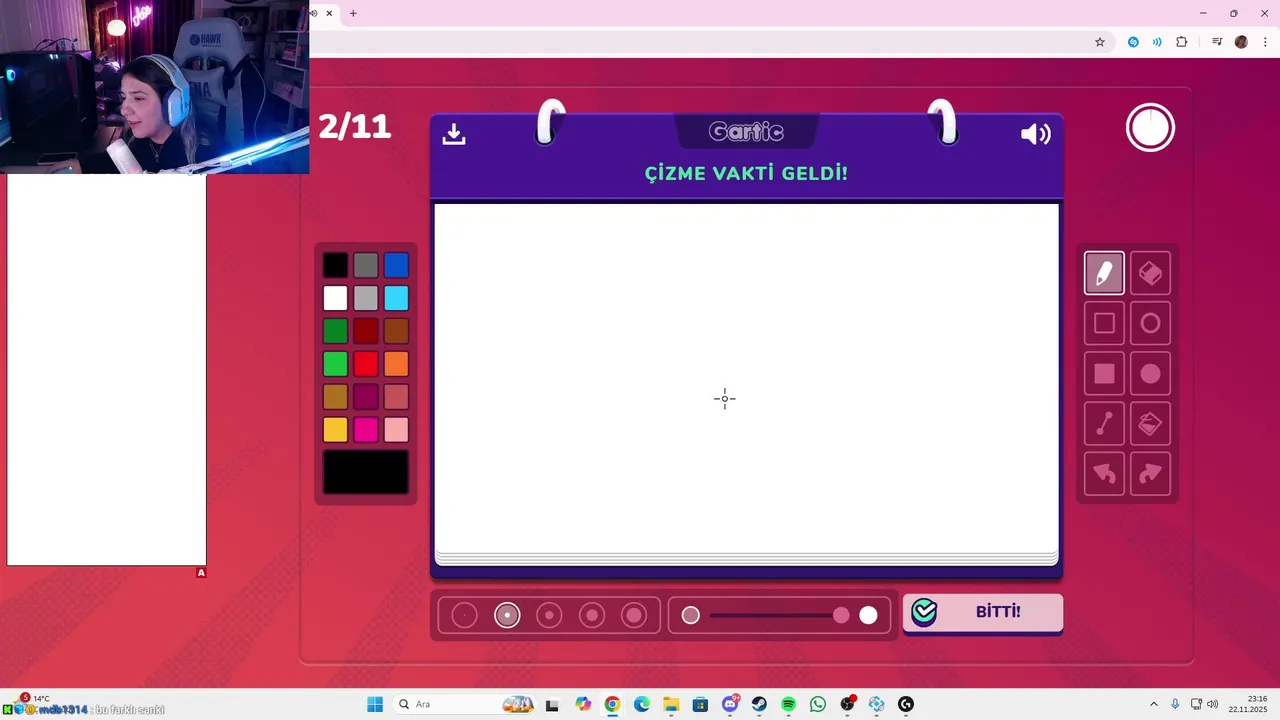Pick the yellow color swatch

pos(335,430)
